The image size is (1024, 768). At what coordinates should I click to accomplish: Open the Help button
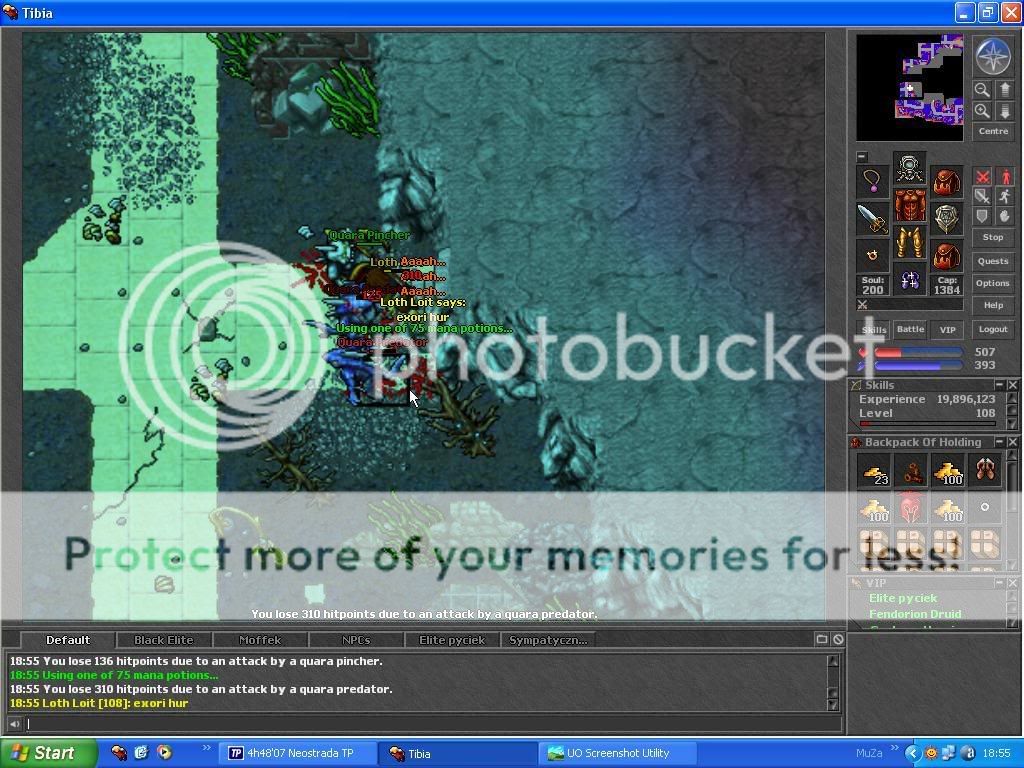tap(993, 305)
